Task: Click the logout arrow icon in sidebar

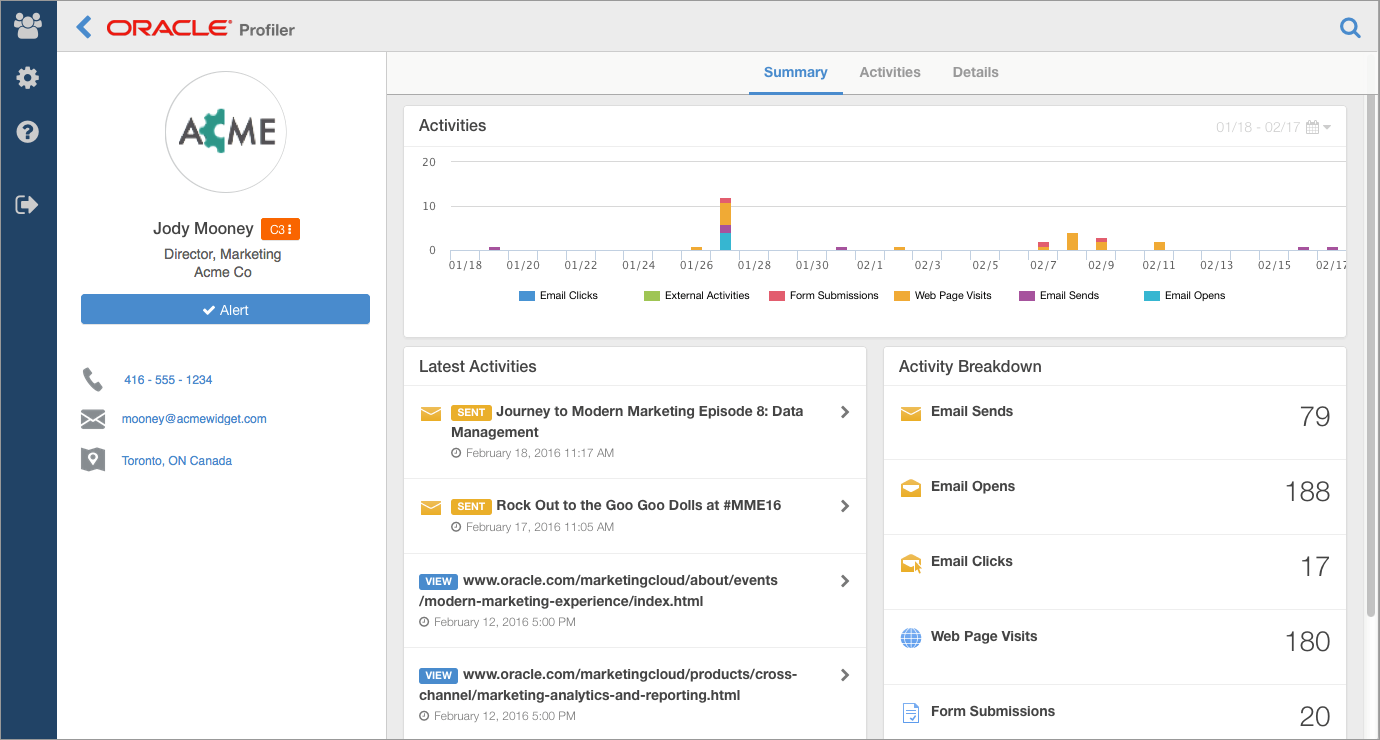Action: [28, 205]
